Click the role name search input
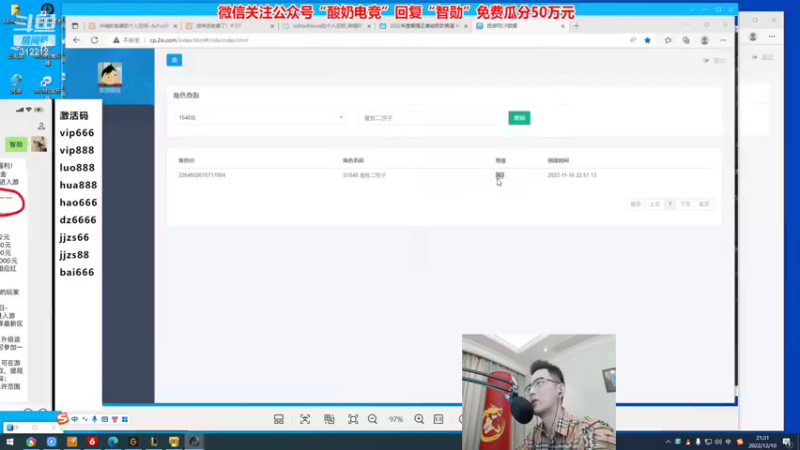 (x=430, y=118)
